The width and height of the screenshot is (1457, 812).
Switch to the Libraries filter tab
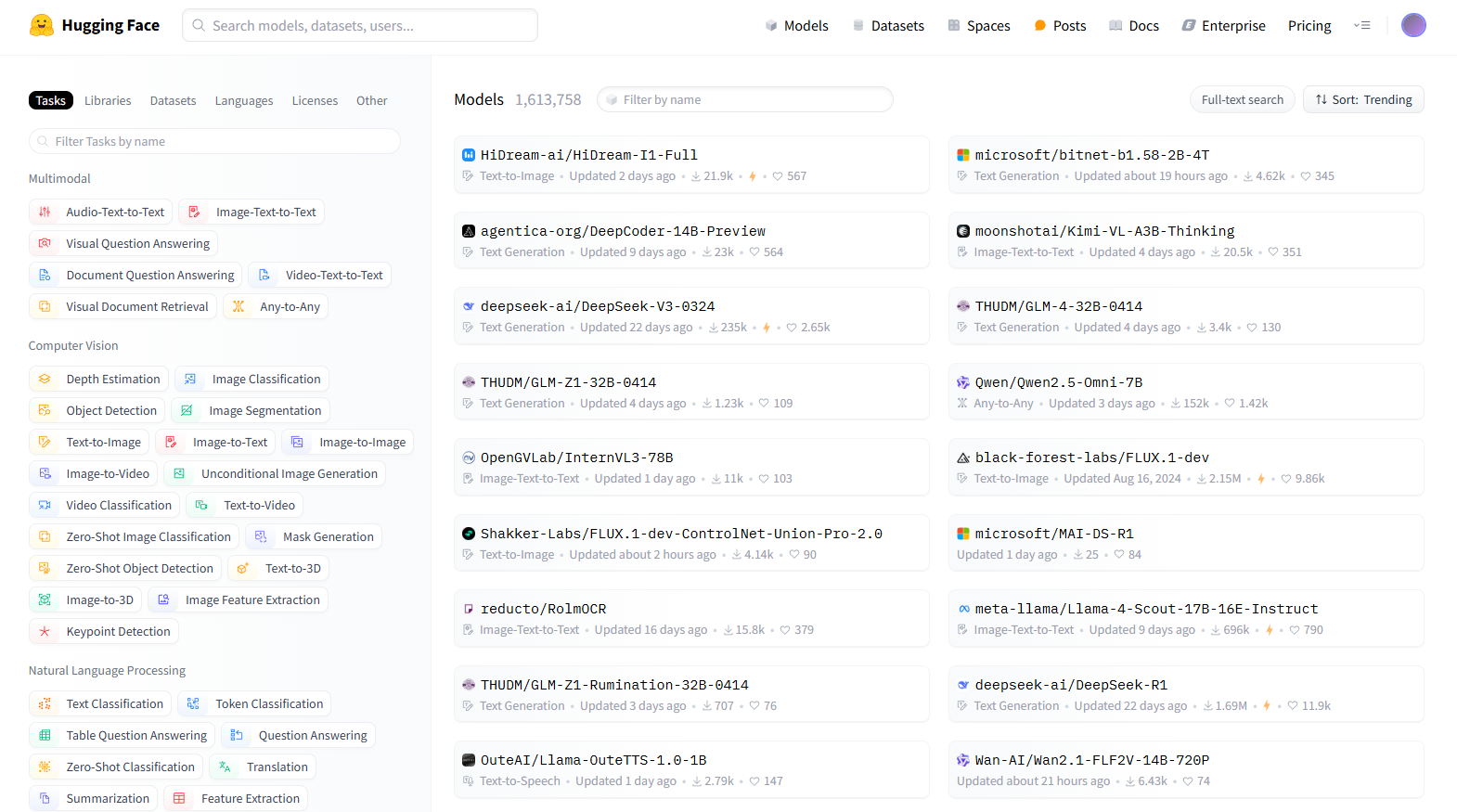tap(108, 100)
